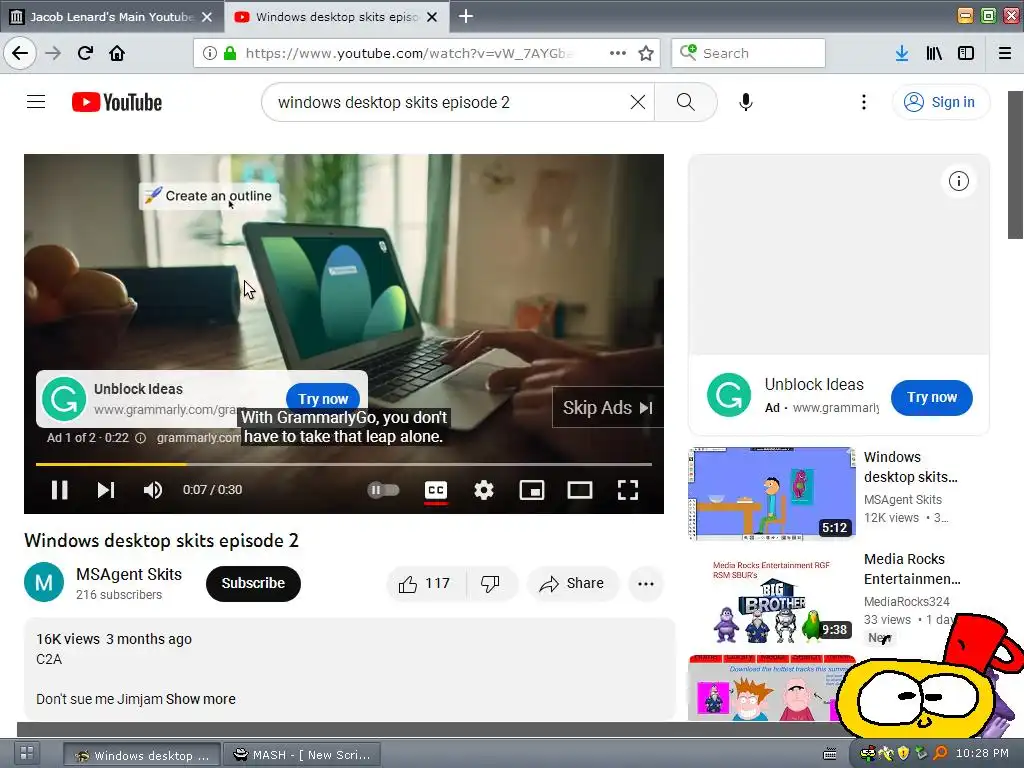Toggle closed captions CC button
Viewport: 1024px width, 768px height.
pos(436,490)
